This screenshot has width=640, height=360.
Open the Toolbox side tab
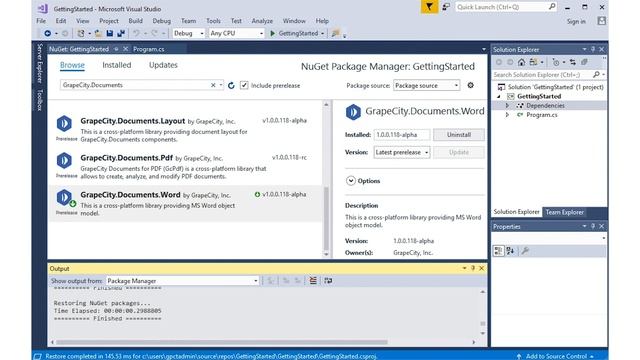tap(40, 100)
